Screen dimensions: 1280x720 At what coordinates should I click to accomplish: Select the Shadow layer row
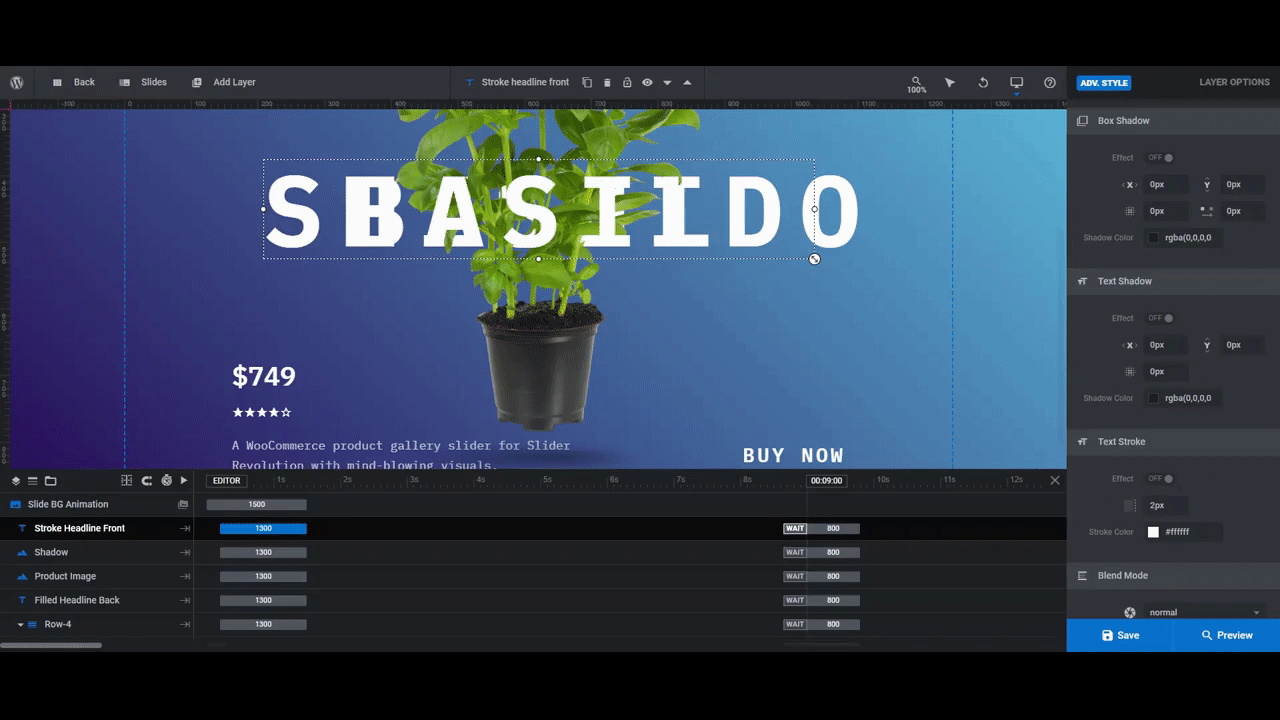[97, 552]
